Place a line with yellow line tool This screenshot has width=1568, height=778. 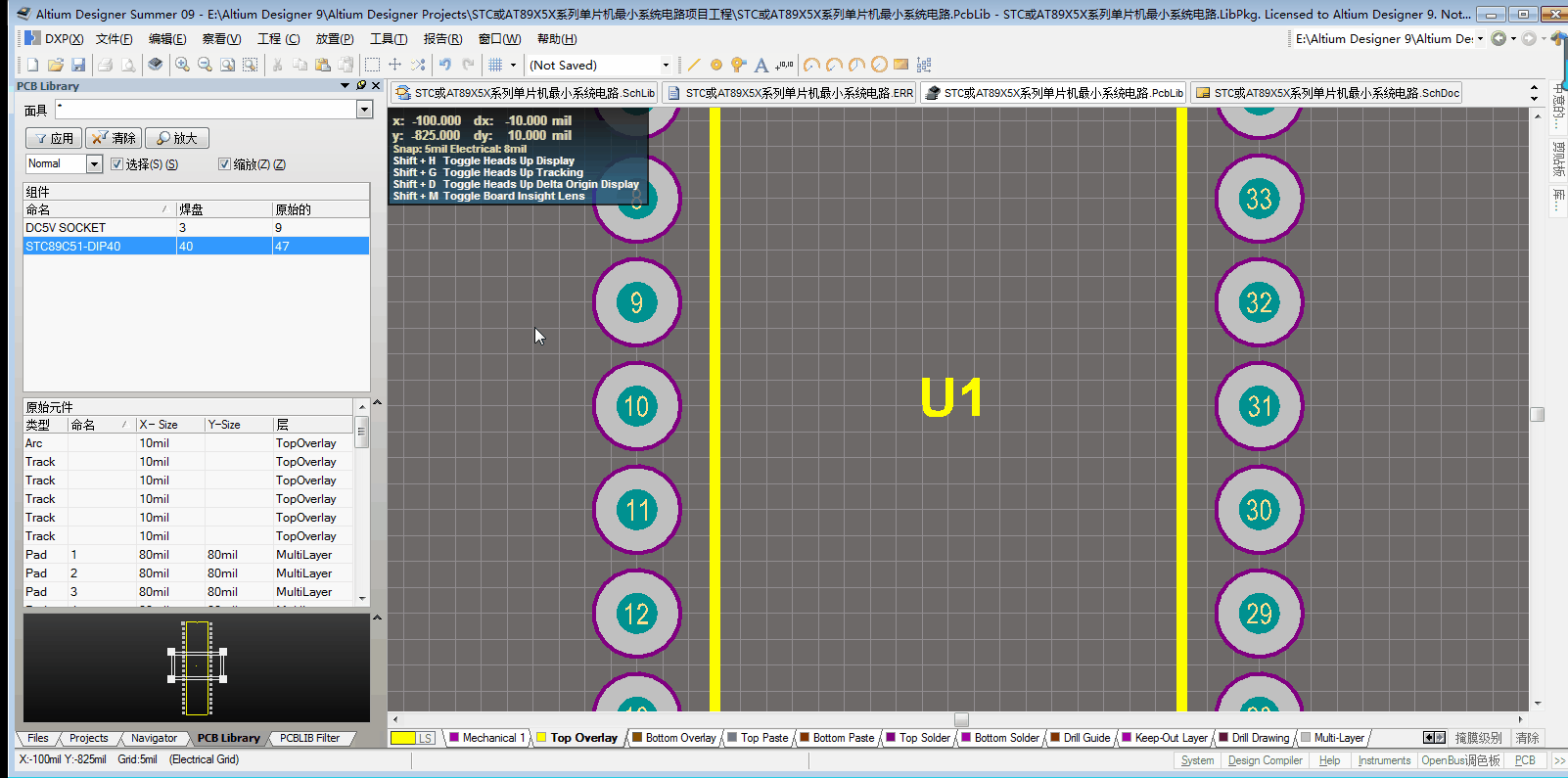[694, 65]
